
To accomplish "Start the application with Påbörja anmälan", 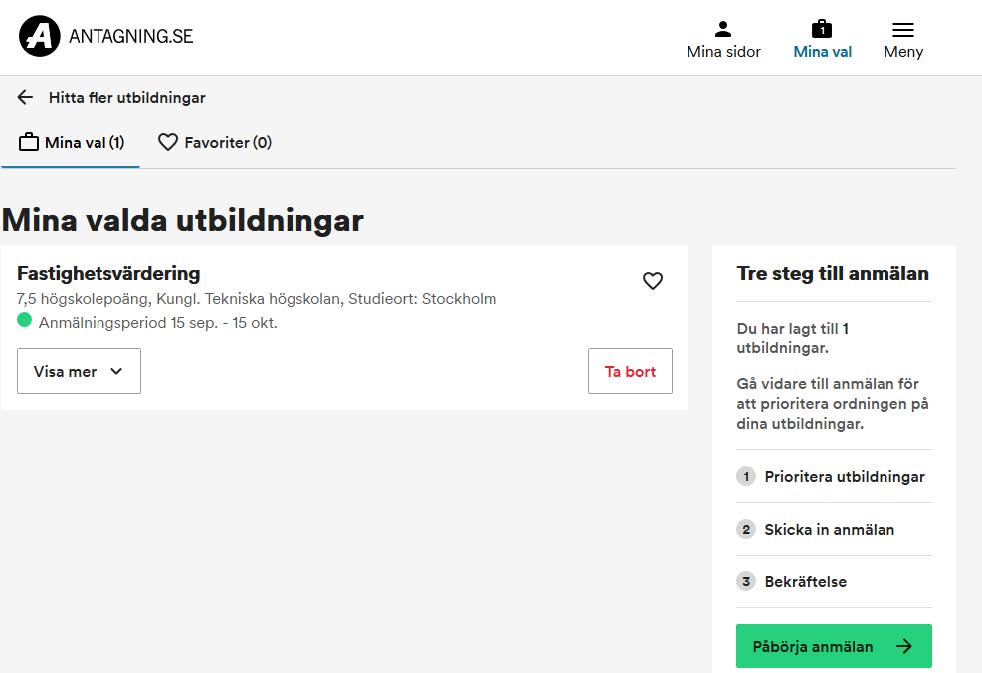I will (x=813, y=646).
